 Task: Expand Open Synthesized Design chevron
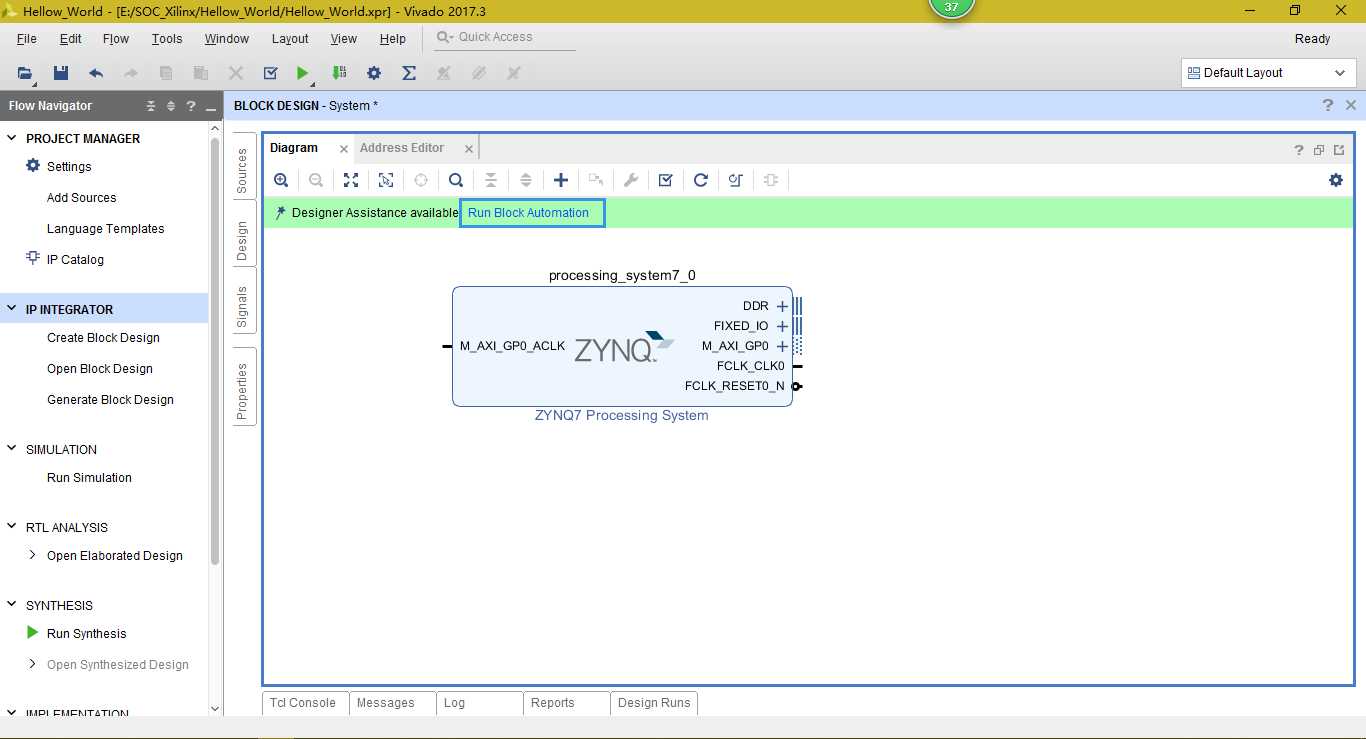pos(32,664)
